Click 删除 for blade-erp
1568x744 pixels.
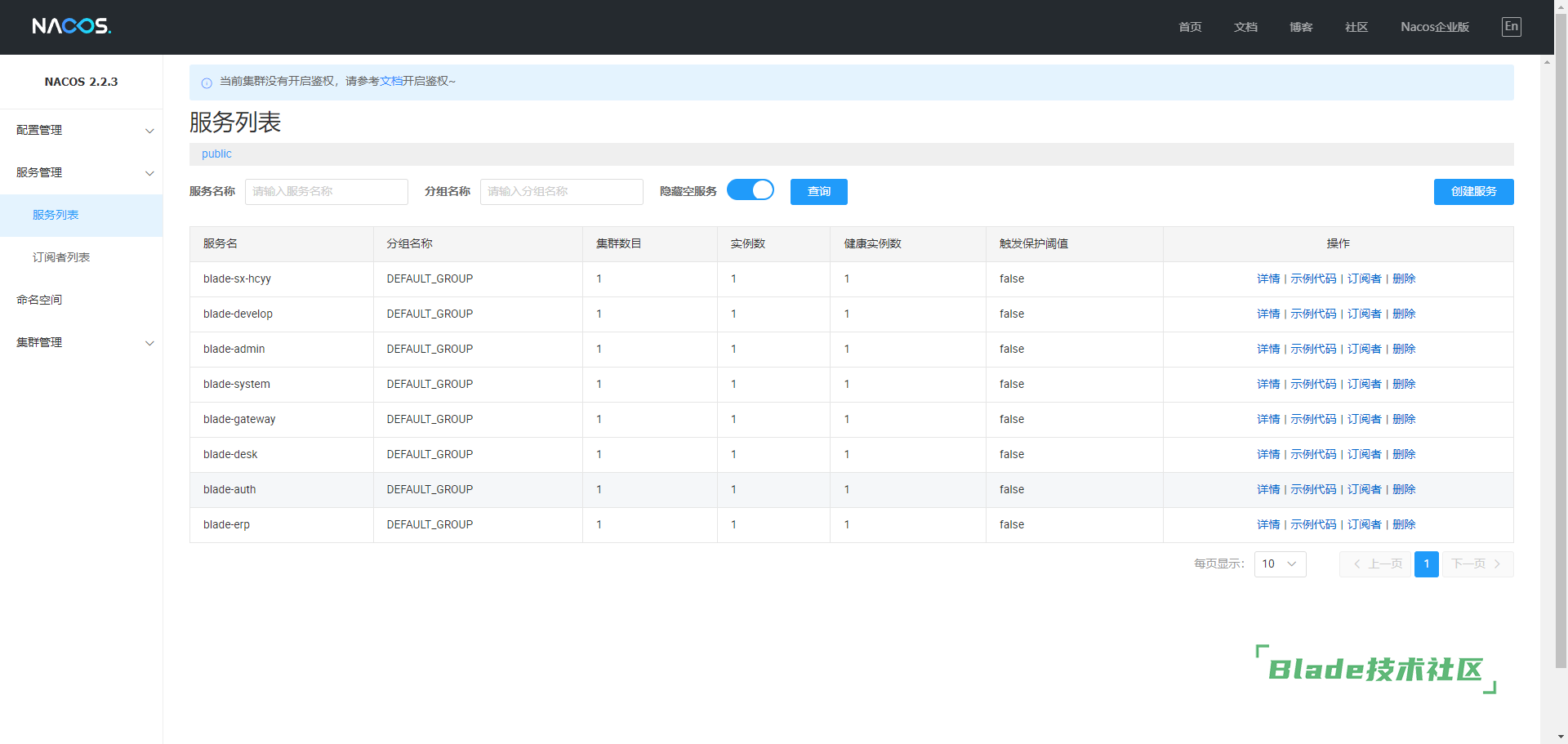(1404, 525)
